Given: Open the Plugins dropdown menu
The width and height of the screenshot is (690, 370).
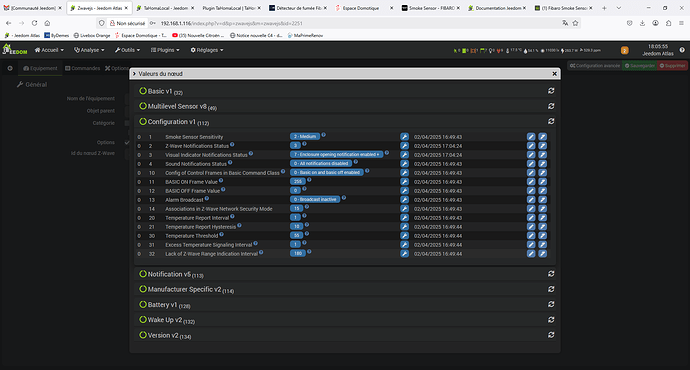Looking at the screenshot, I should pos(165,50).
